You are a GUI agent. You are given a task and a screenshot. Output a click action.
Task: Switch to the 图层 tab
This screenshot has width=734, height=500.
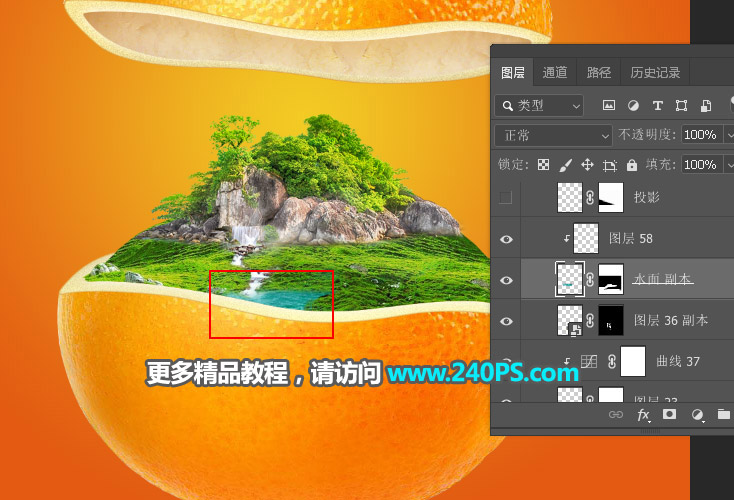pos(512,73)
